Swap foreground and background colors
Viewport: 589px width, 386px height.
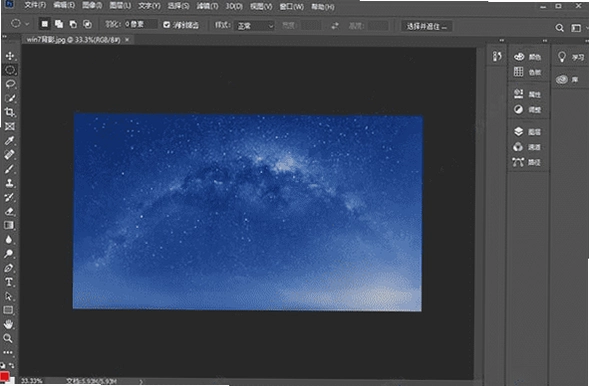11,365
